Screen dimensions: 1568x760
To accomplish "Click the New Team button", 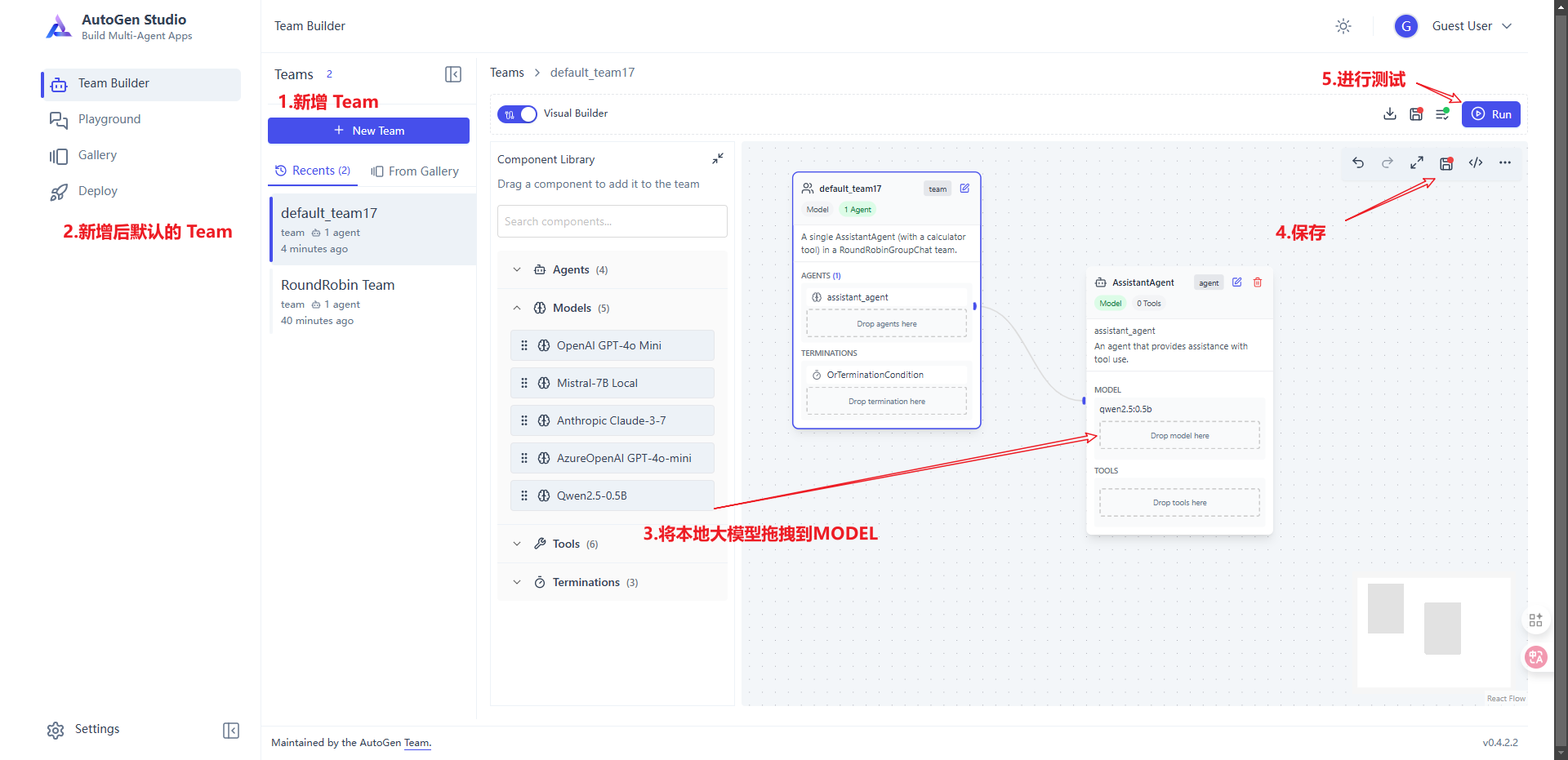I will pos(368,131).
